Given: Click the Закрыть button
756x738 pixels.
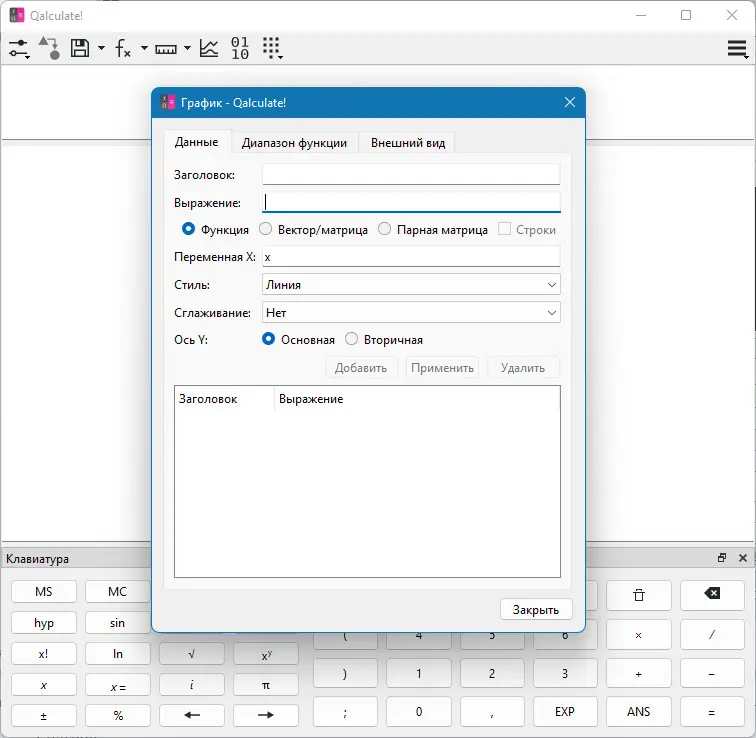Looking at the screenshot, I should [536, 609].
